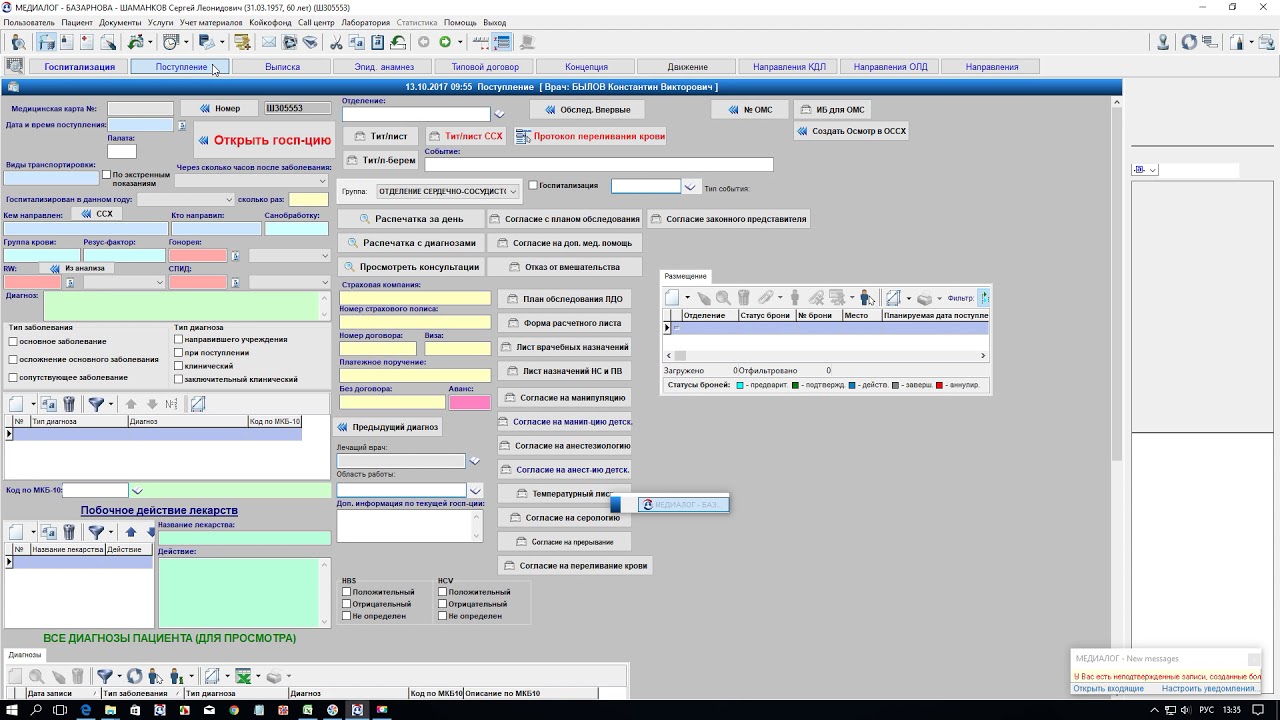The image size is (1280, 720).
Task: Click 'Протокол переливания крови' button
Action: 590,136
